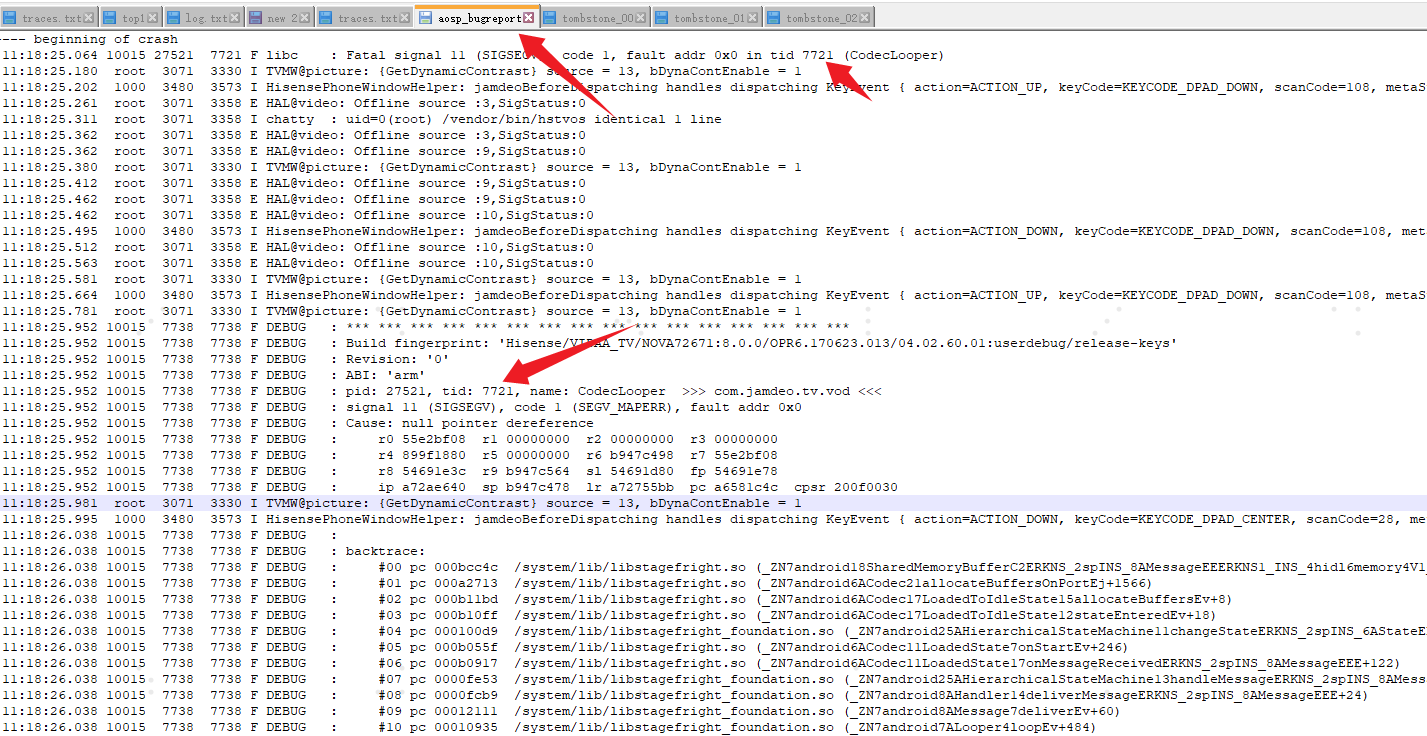Click the Fatal signal 11 crash line
Image resolution: width=1427 pixels, height=736 pixels.
coord(400,55)
